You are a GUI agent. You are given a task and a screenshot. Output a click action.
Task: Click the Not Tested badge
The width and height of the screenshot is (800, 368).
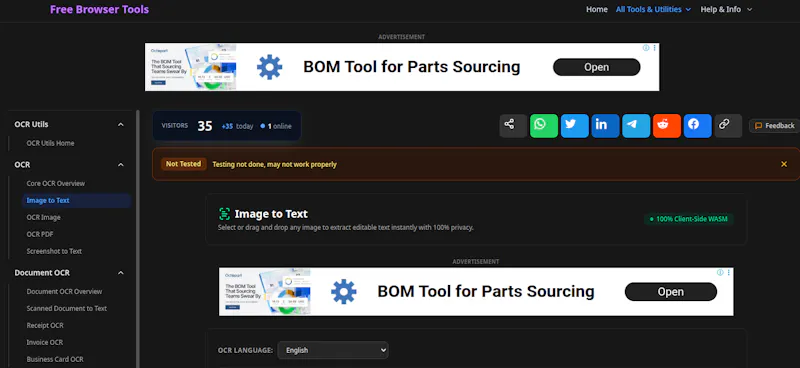[184, 164]
